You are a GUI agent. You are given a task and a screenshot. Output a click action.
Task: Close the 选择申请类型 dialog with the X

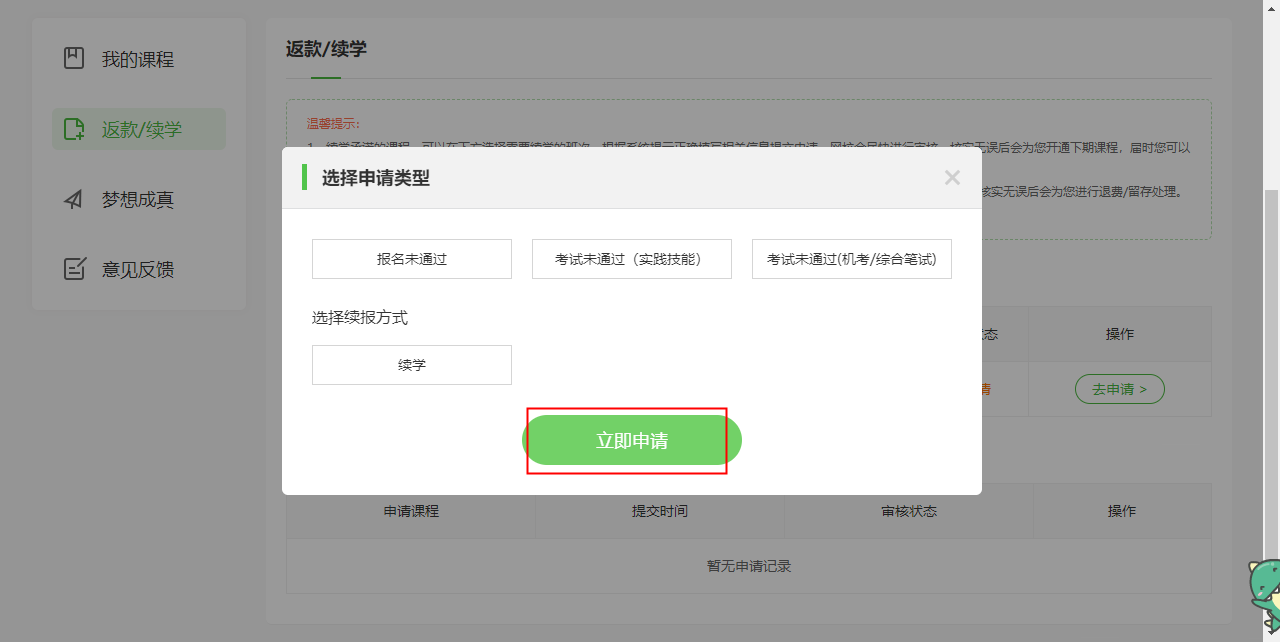(x=952, y=178)
